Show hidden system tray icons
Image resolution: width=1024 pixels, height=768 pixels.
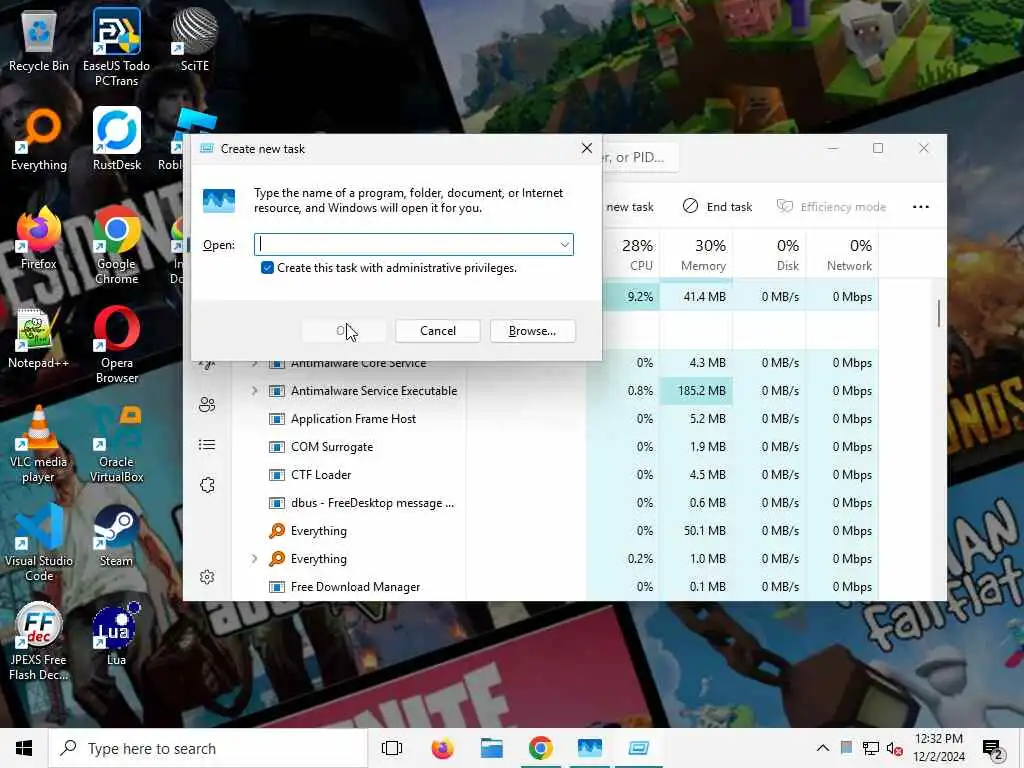[x=823, y=748]
